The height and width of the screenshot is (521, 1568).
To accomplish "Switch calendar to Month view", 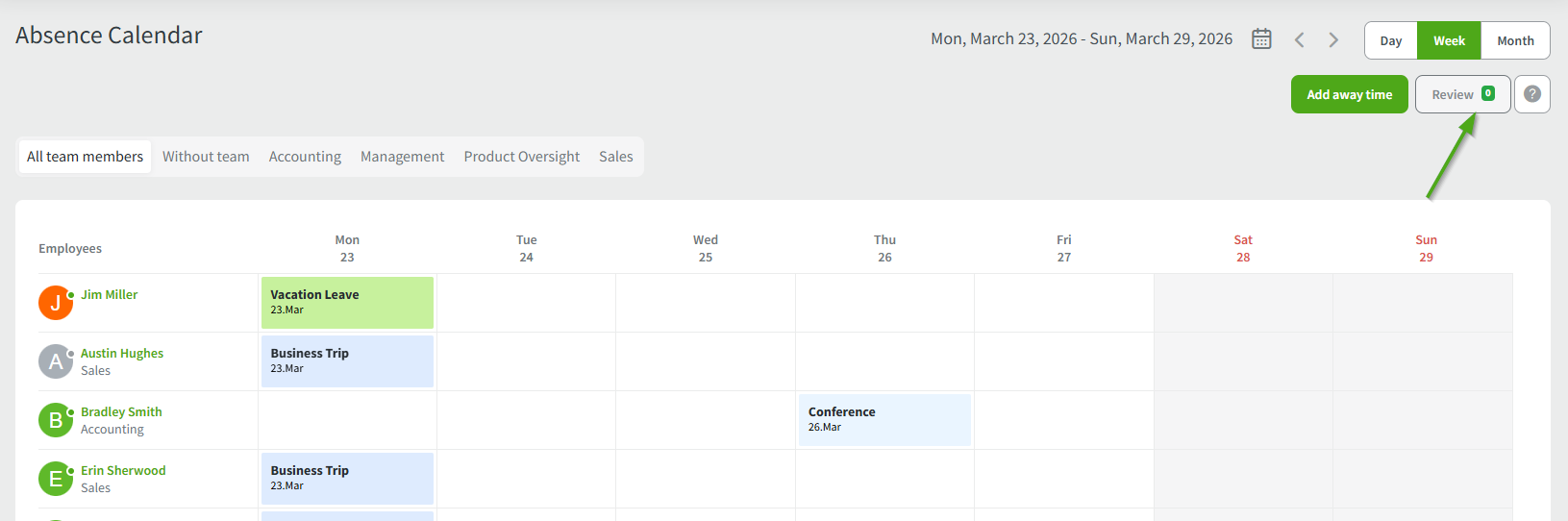I will (x=1515, y=41).
